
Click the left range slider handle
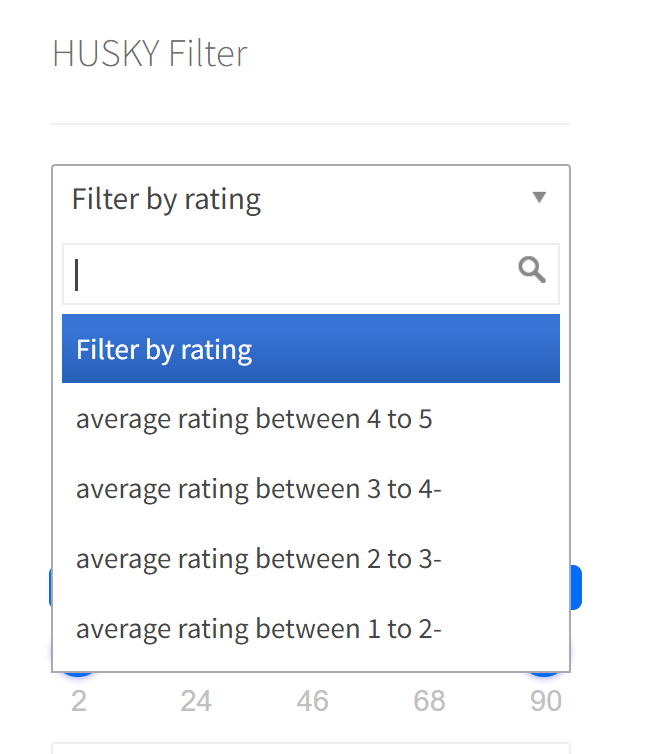78,674
